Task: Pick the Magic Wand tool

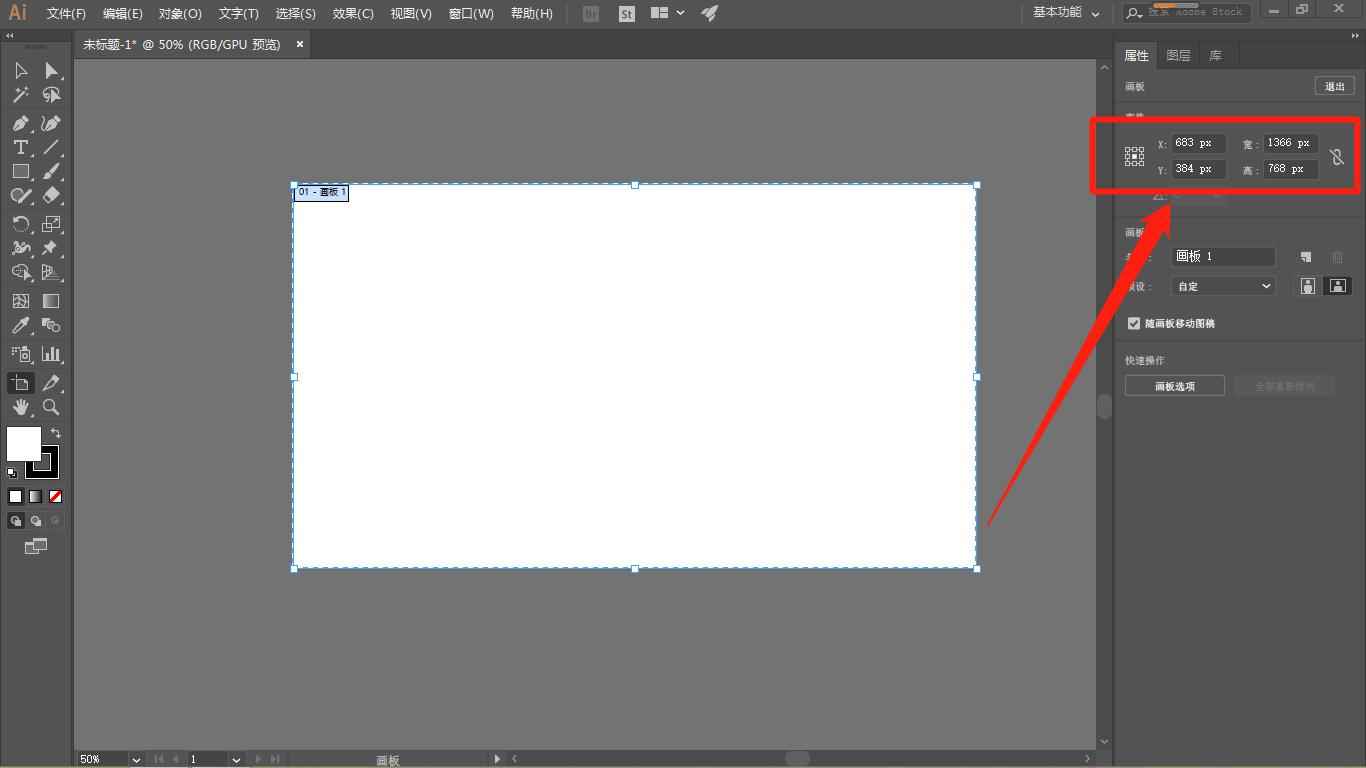Action: click(20, 95)
